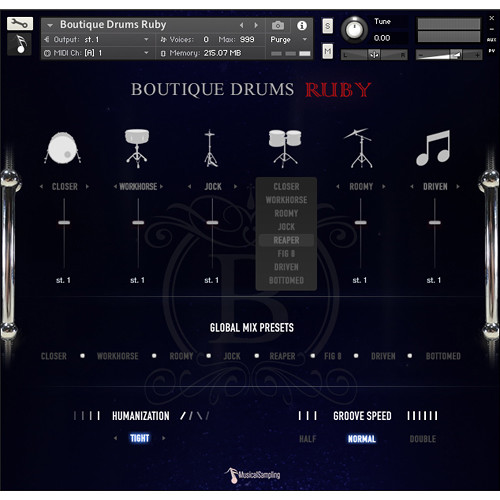Open kick channel output st. 1 selector

tap(63, 280)
